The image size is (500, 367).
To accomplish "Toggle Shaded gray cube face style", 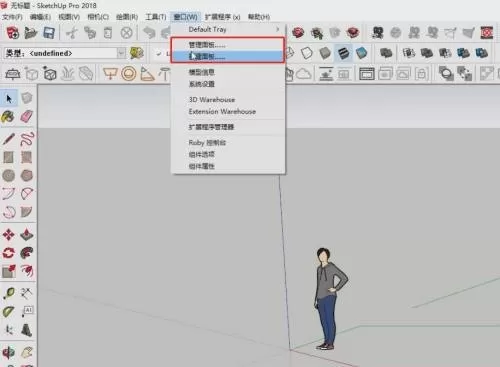I will [325, 53].
